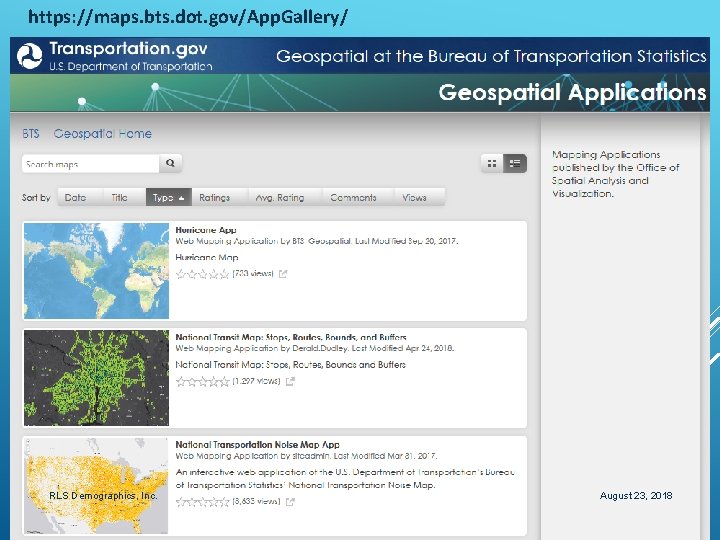Screen dimensions: 720x540
Task: Click the Noise Map App star rating
Action: (x=202, y=502)
